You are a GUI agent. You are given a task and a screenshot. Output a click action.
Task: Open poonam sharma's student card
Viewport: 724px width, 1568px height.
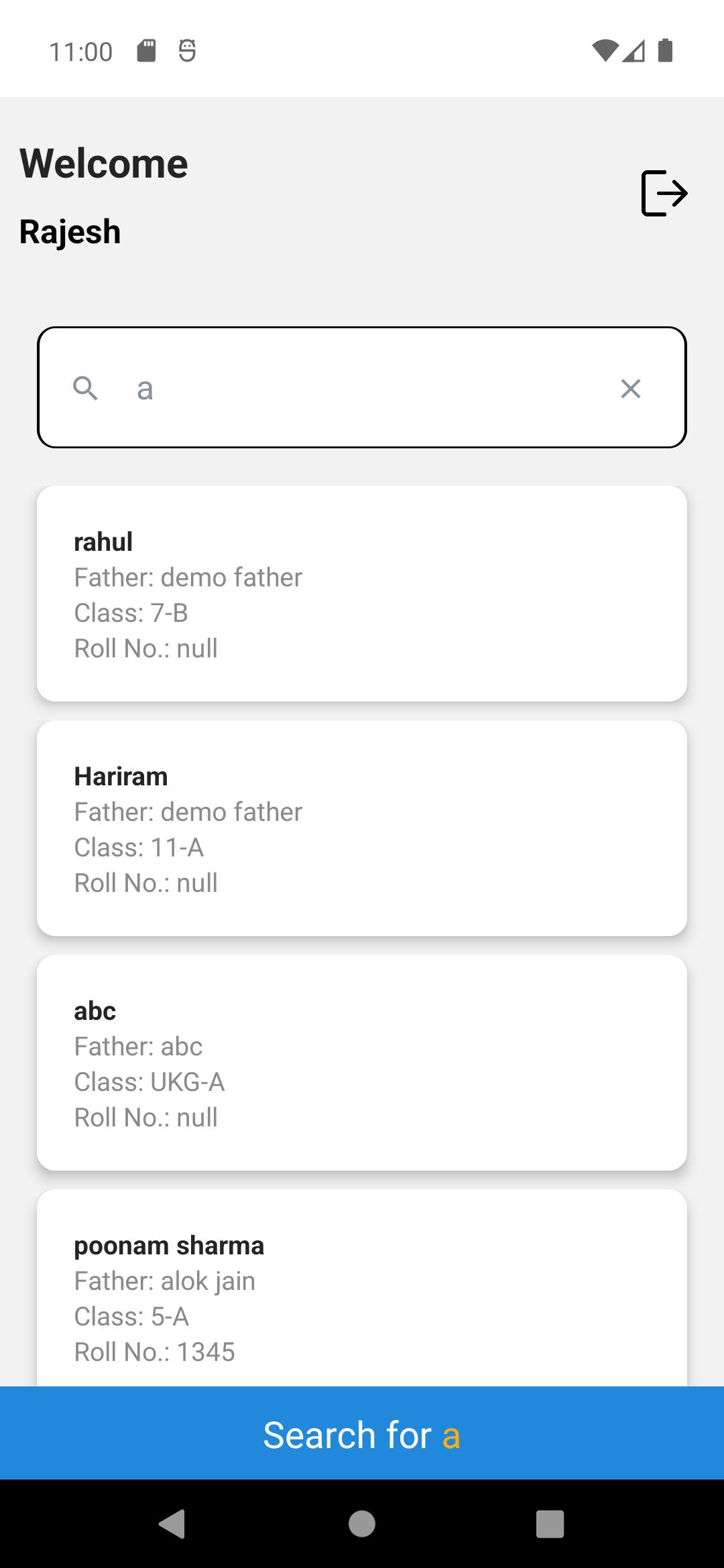point(362,1288)
